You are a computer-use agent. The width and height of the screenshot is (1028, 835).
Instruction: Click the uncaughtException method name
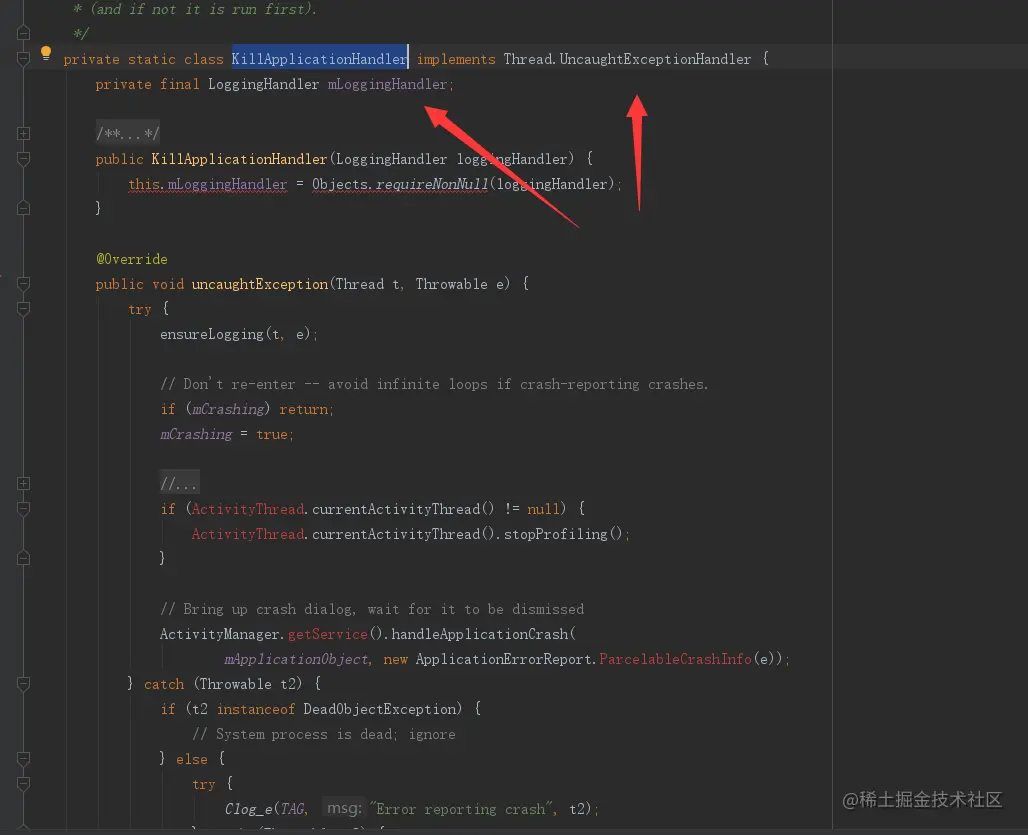pos(260,284)
